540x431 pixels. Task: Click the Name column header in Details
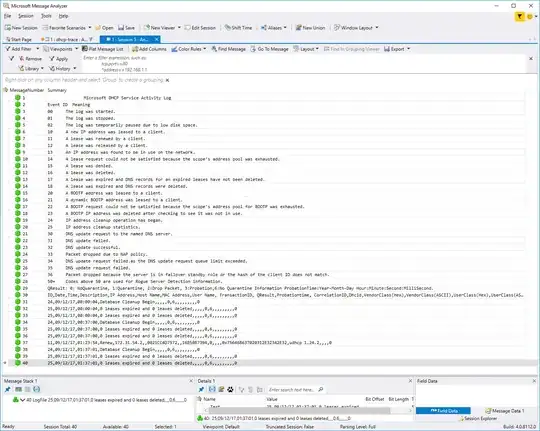(209, 399)
